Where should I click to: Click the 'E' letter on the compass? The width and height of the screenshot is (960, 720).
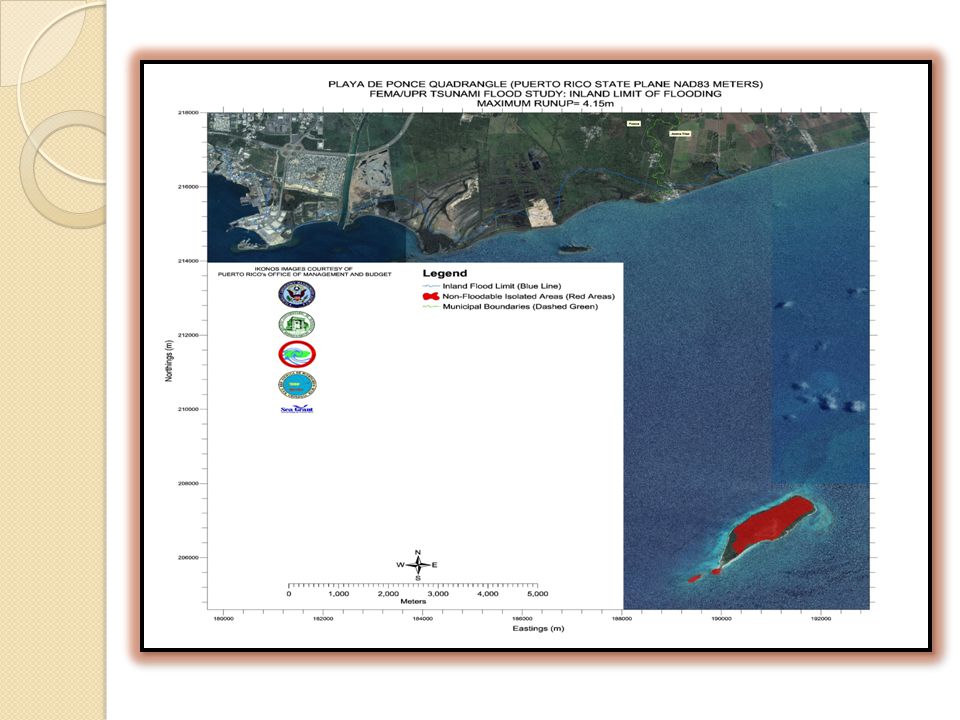[435, 565]
